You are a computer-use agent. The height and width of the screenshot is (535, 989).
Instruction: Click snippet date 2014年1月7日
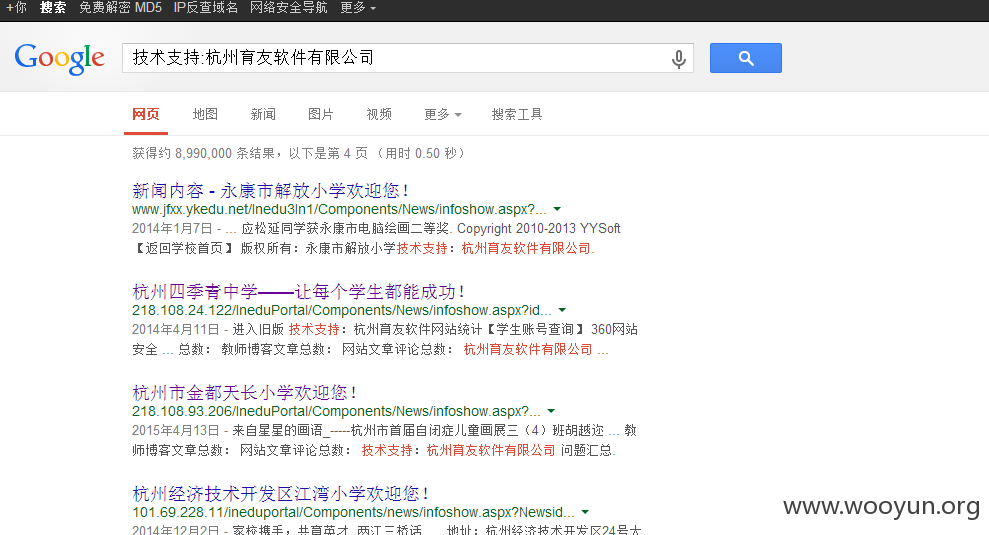pos(172,228)
